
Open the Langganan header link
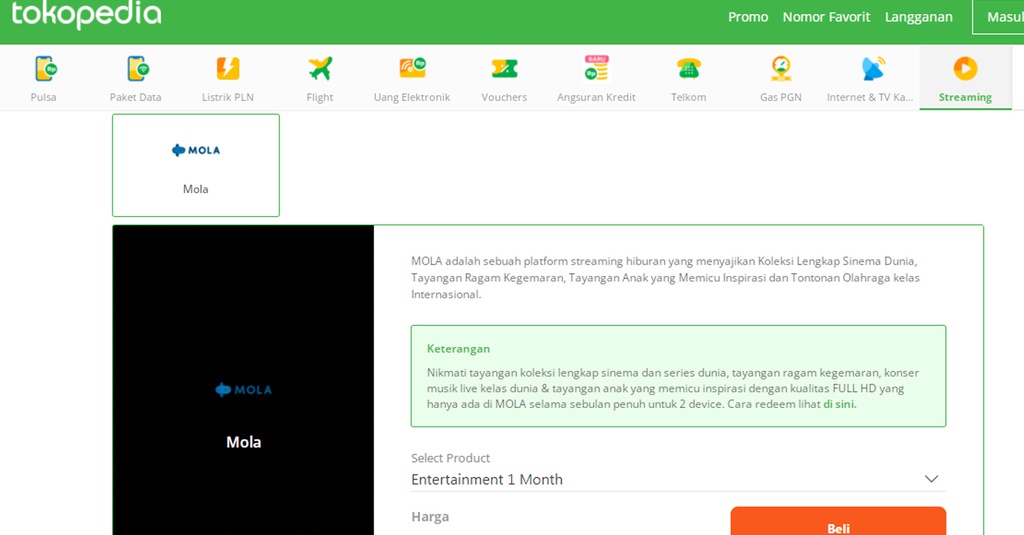coord(918,17)
